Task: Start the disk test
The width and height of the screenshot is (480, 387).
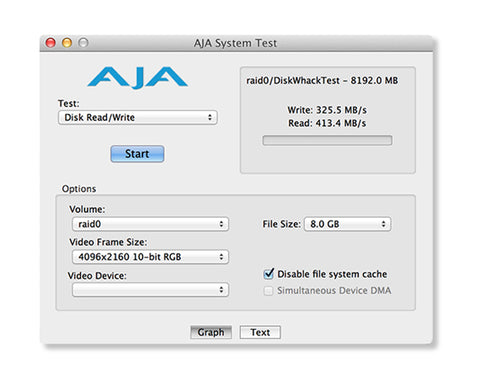Action: tap(137, 154)
